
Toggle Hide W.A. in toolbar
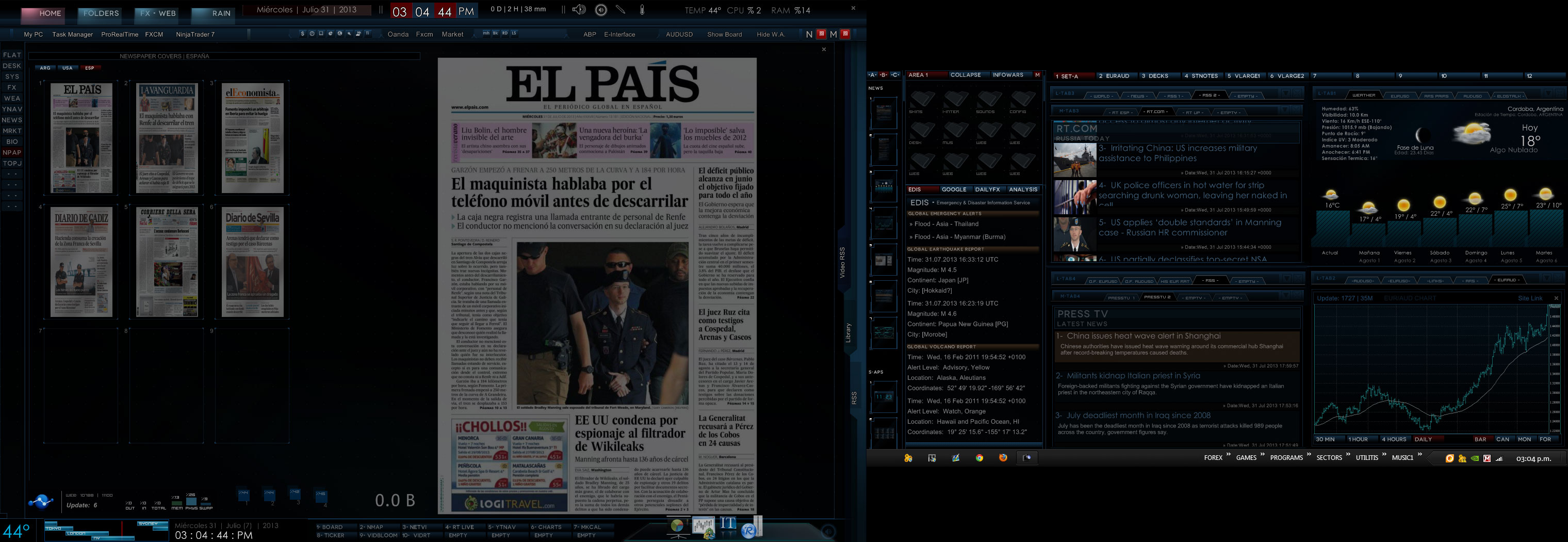(x=770, y=34)
